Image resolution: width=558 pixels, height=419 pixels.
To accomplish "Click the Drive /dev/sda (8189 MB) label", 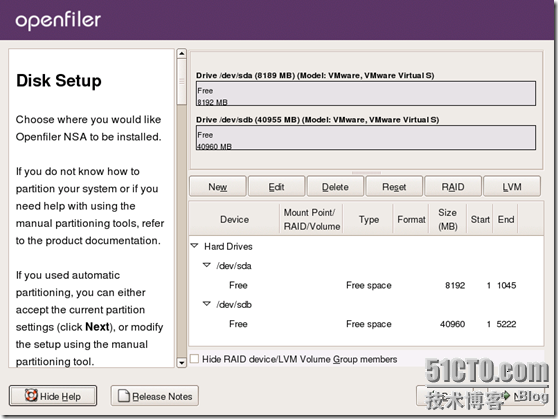I will click(315, 75).
